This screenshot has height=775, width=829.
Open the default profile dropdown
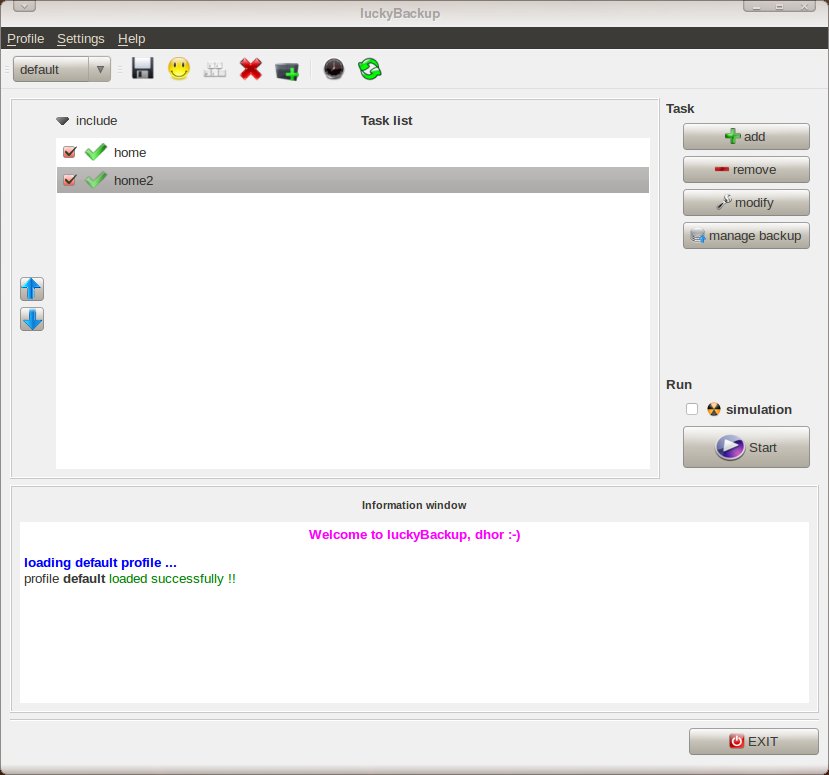coord(62,69)
